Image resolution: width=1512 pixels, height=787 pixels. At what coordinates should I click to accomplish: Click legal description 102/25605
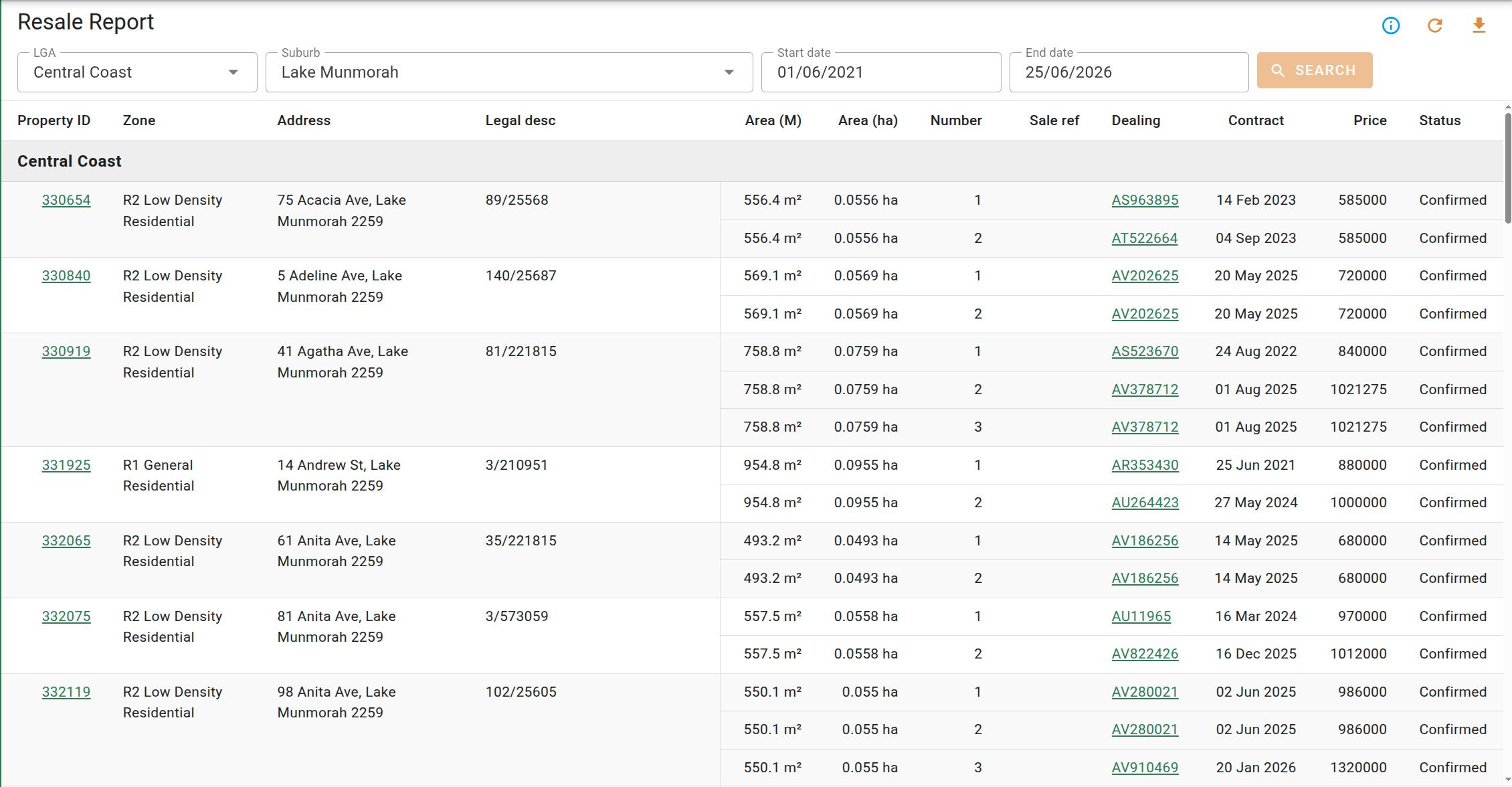[x=521, y=692]
